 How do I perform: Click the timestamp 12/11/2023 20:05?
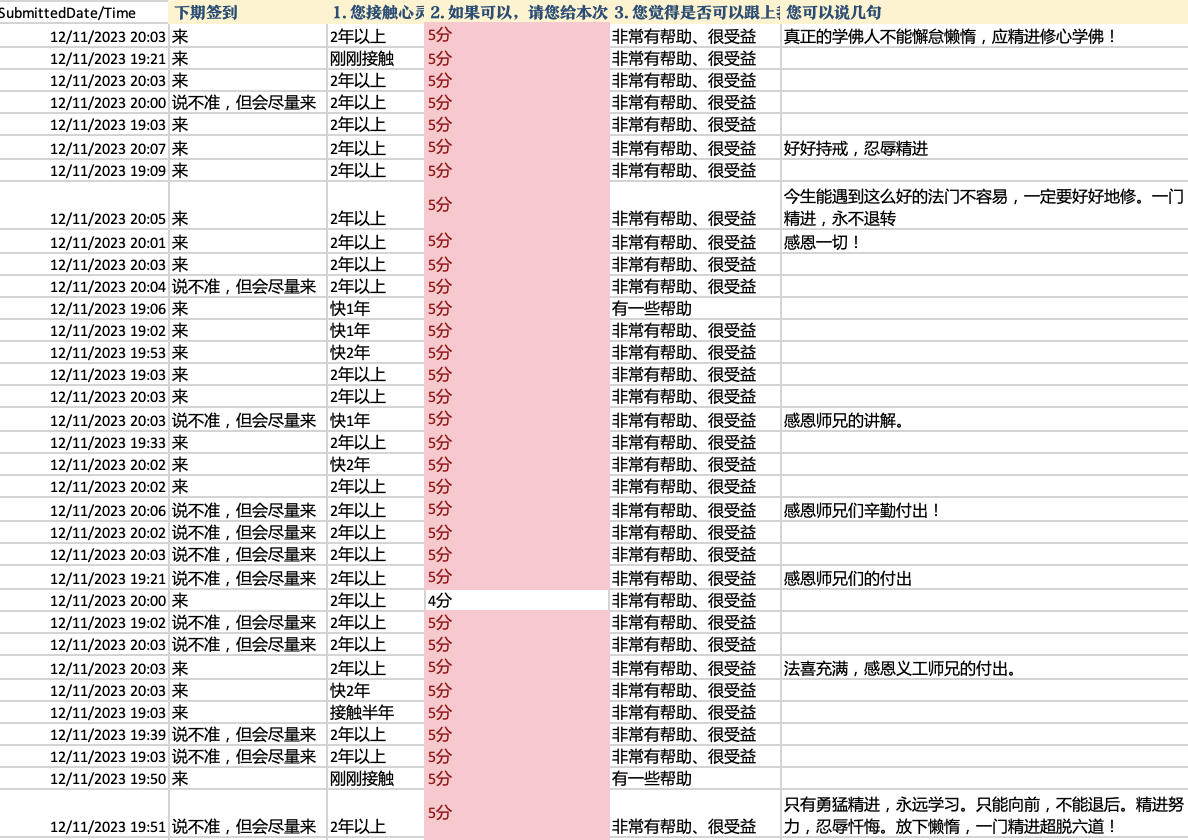click(108, 219)
